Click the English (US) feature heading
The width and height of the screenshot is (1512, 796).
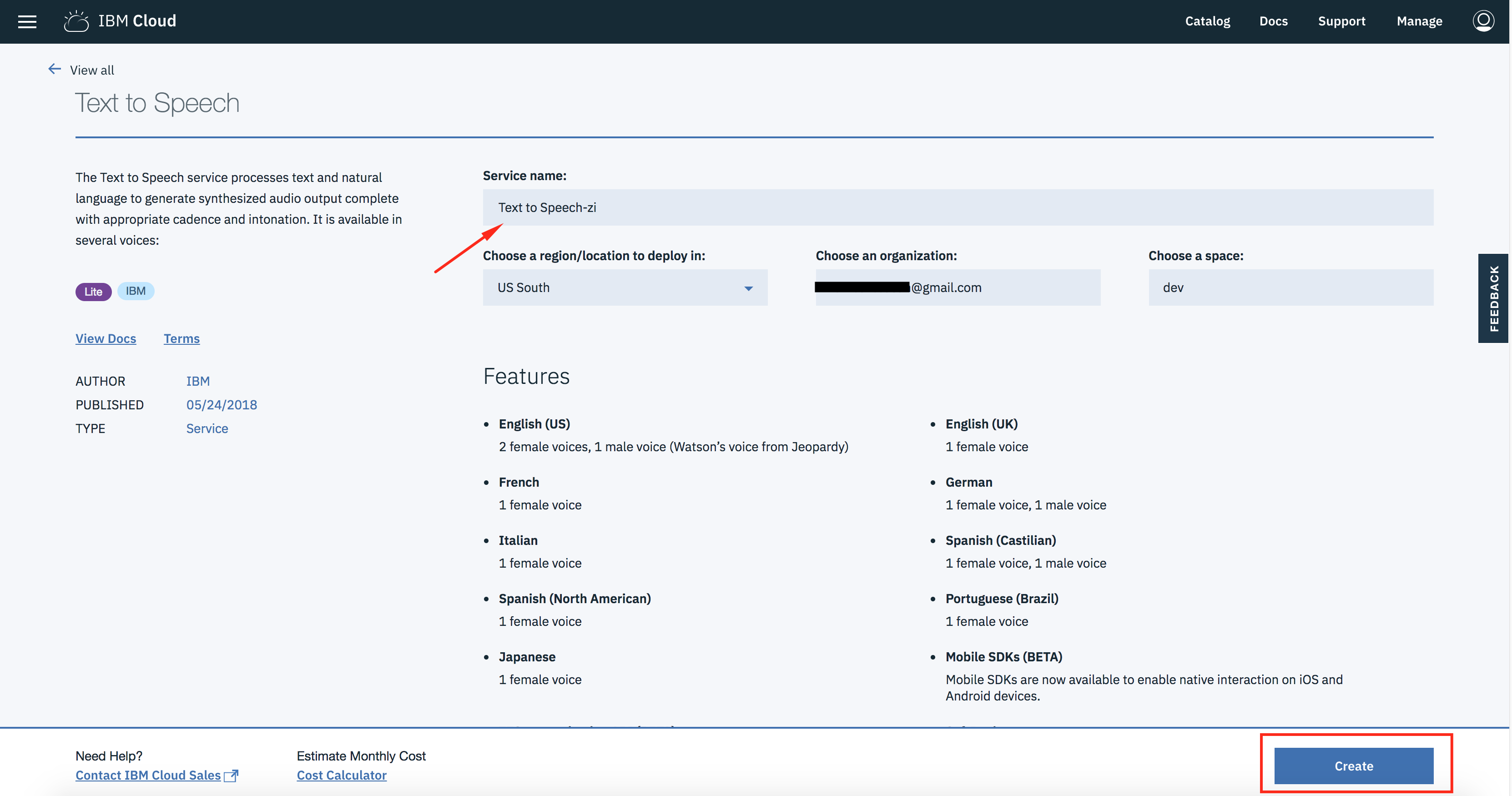tap(534, 424)
